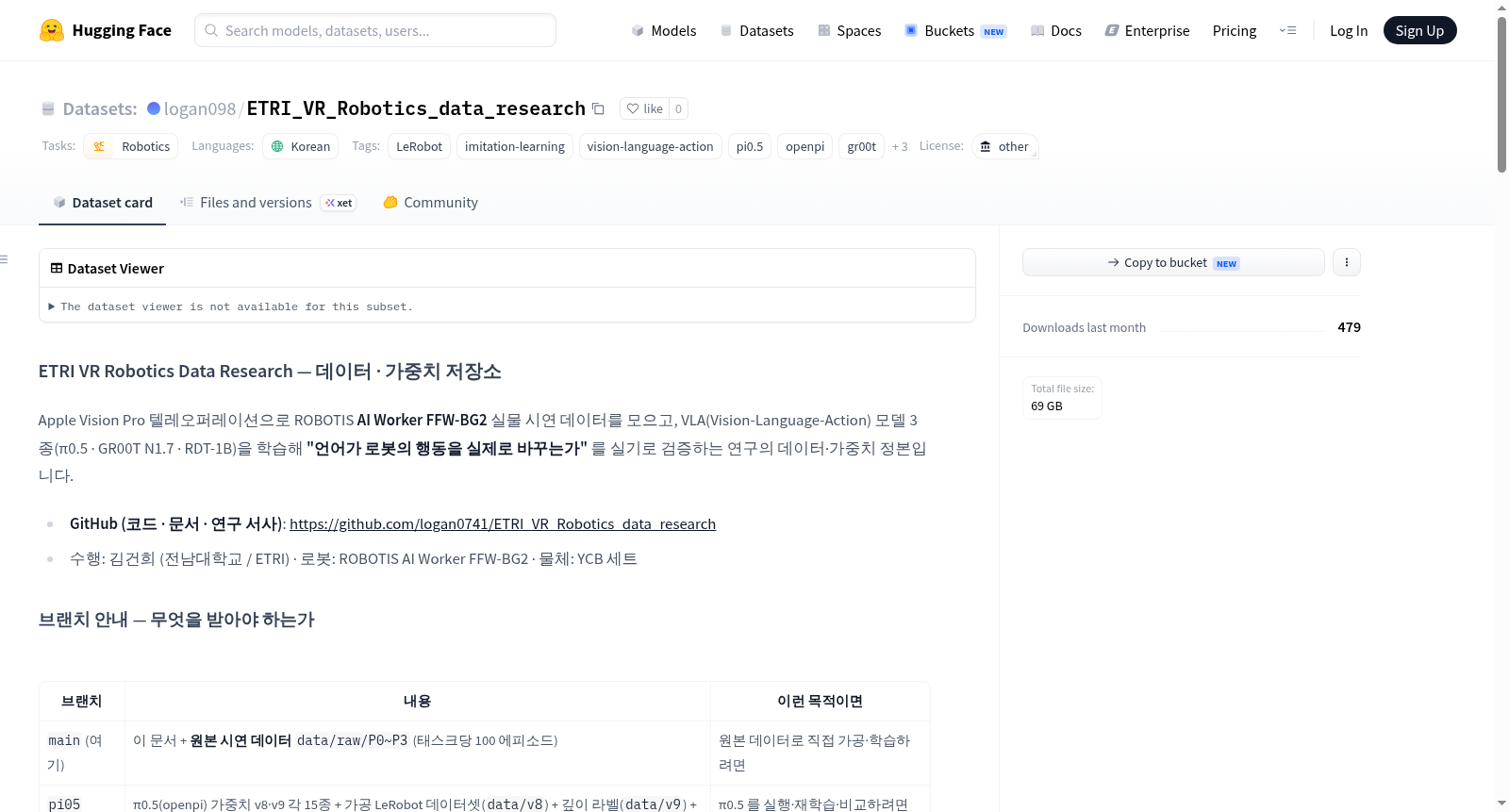Click the logan098 avatar circle
Viewport: 1509px width, 812px height.
[x=154, y=108]
